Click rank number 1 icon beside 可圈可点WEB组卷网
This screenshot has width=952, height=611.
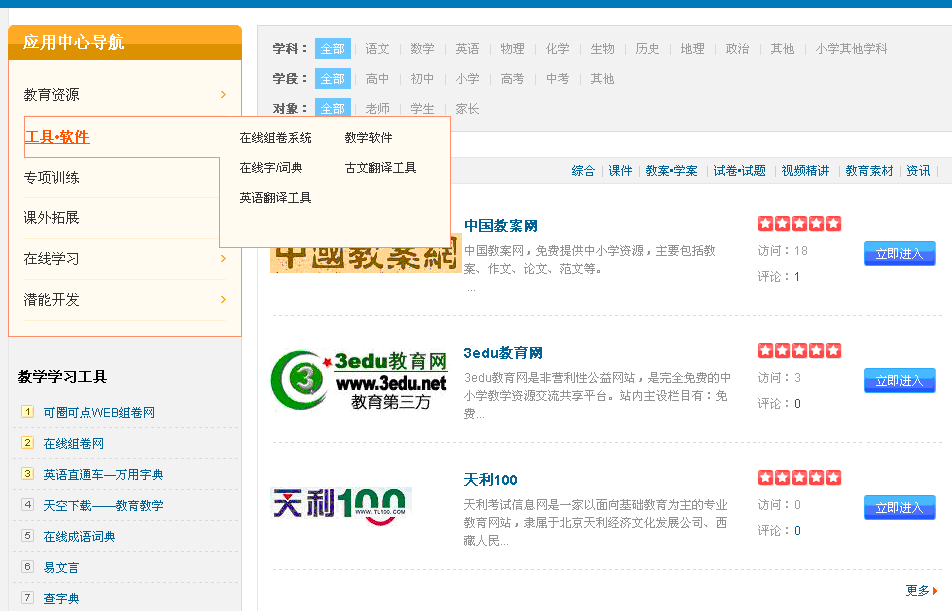click(27, 412)
